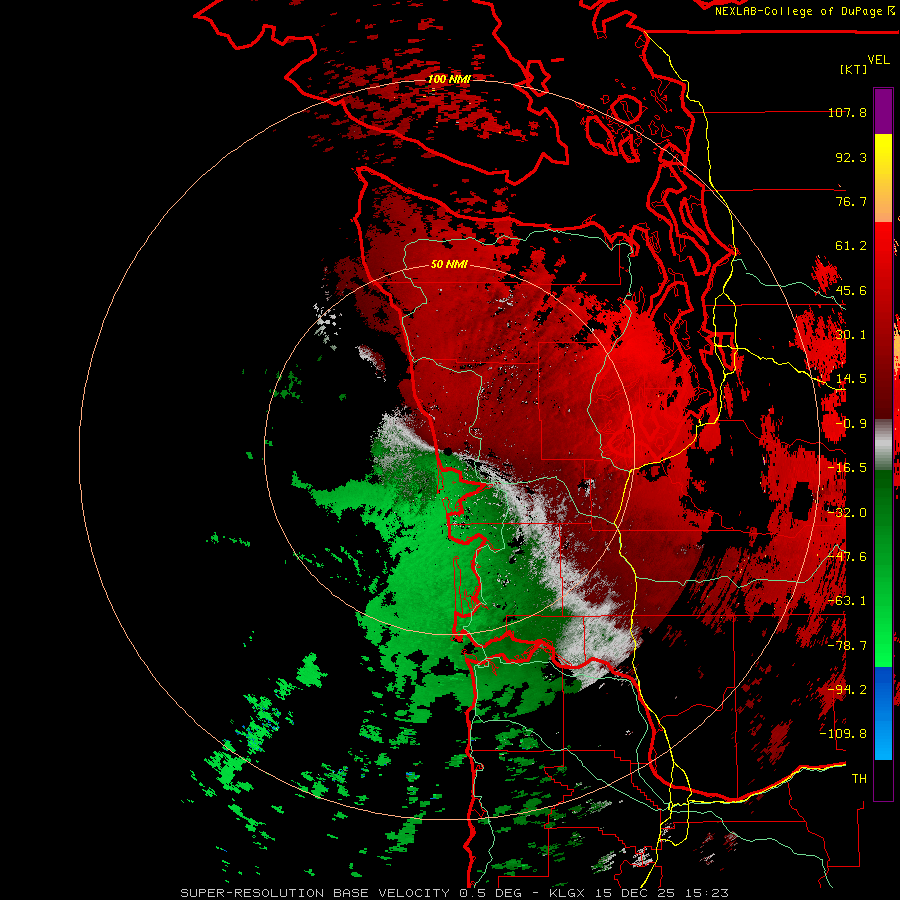Click the NEXLAB-College of DuPage label

804,11
